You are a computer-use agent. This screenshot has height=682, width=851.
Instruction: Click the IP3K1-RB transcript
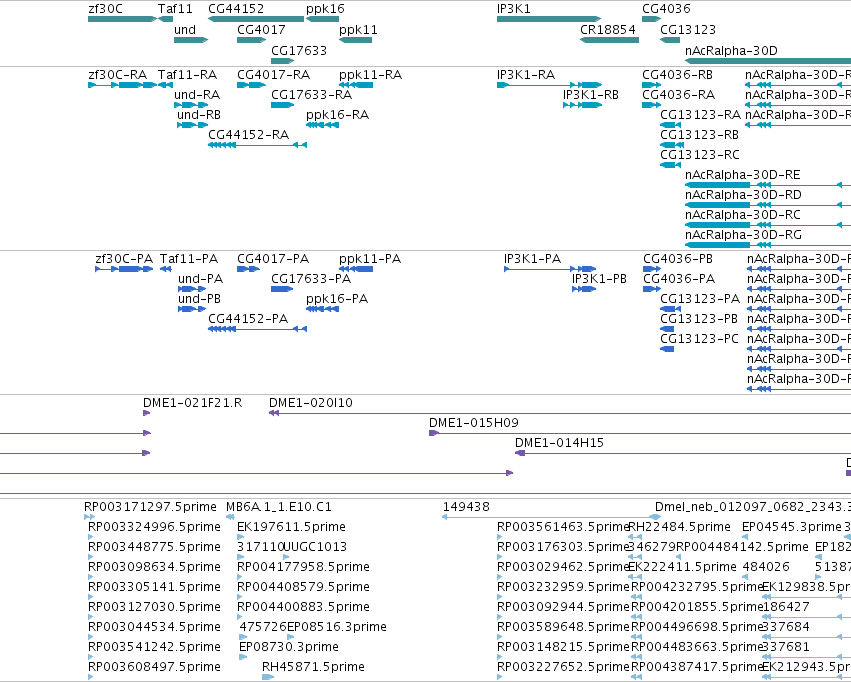click(582, 105)
